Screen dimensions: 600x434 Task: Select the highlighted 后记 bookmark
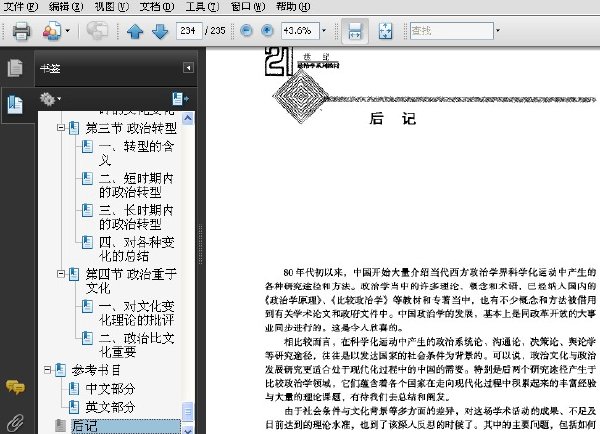tap(126, 426)
